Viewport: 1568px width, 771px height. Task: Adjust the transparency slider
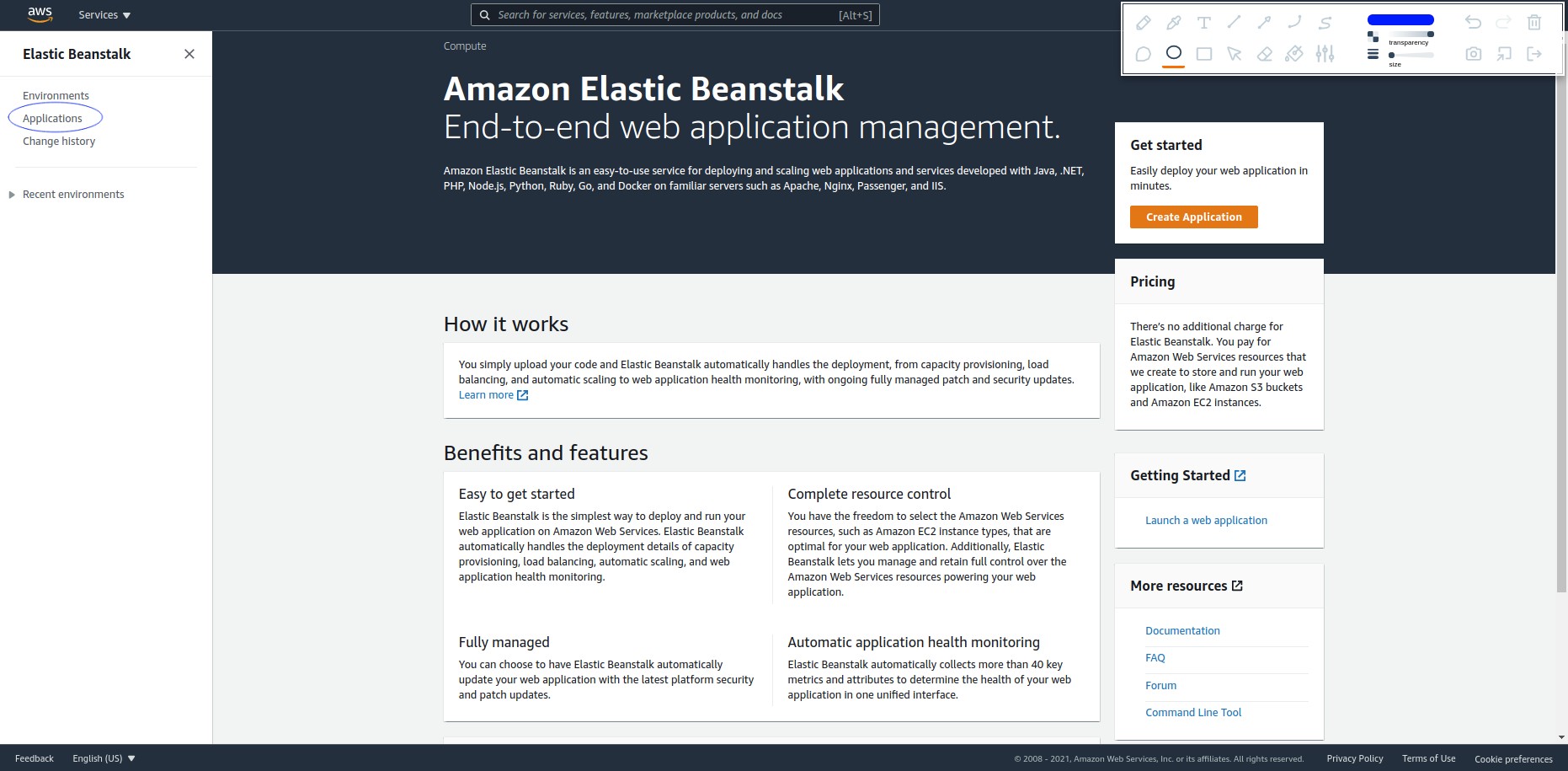point(1411,34)
